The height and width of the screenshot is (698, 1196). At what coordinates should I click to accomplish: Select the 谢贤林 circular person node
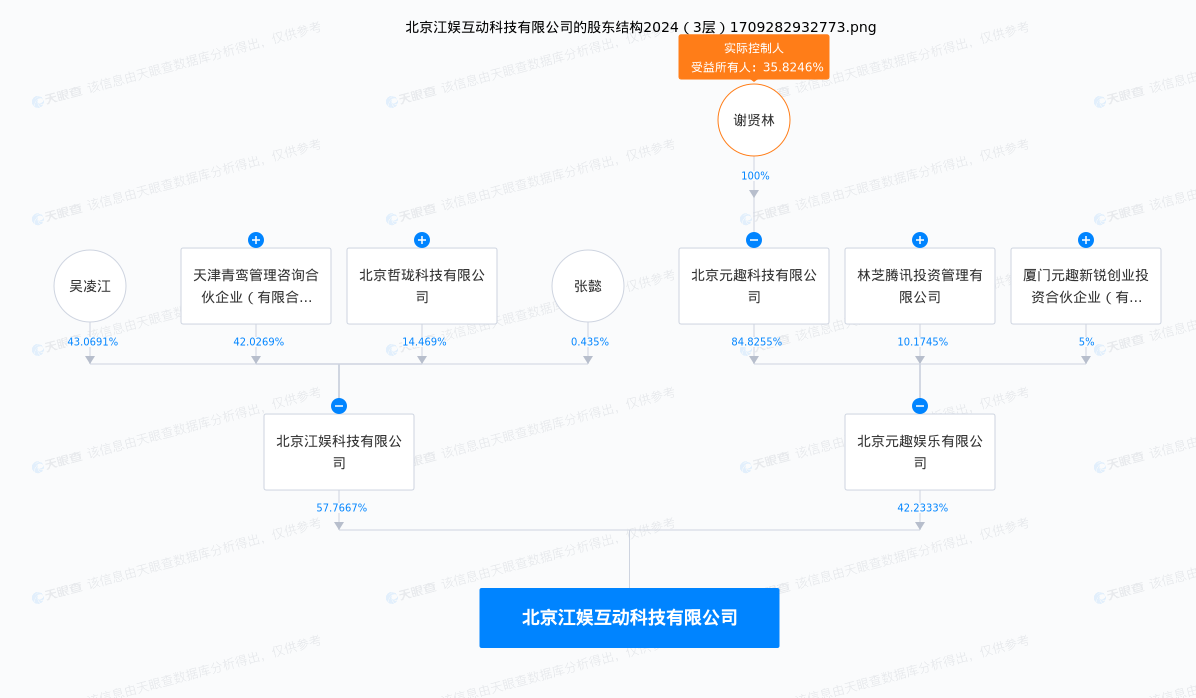tap(754, 119)
